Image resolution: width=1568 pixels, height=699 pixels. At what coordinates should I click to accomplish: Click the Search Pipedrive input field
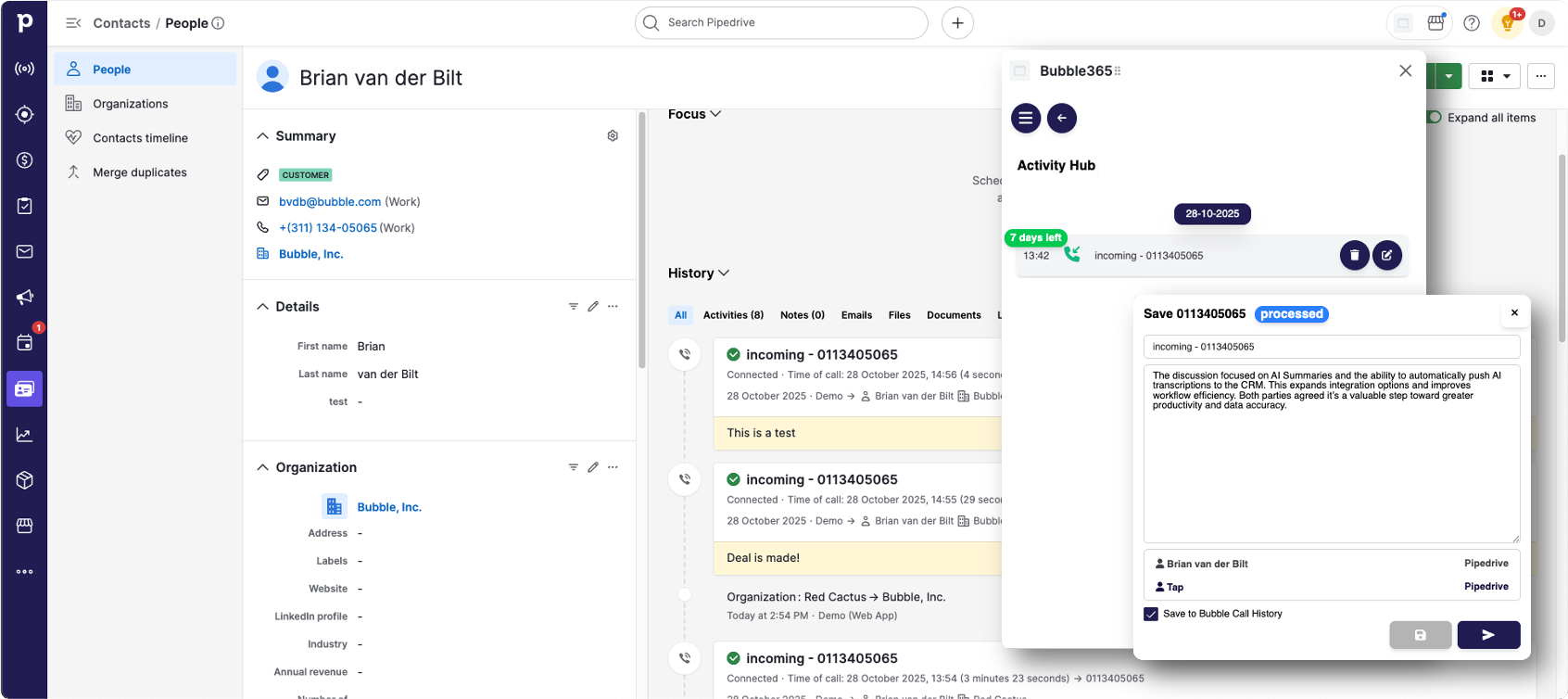coord(781,23)
